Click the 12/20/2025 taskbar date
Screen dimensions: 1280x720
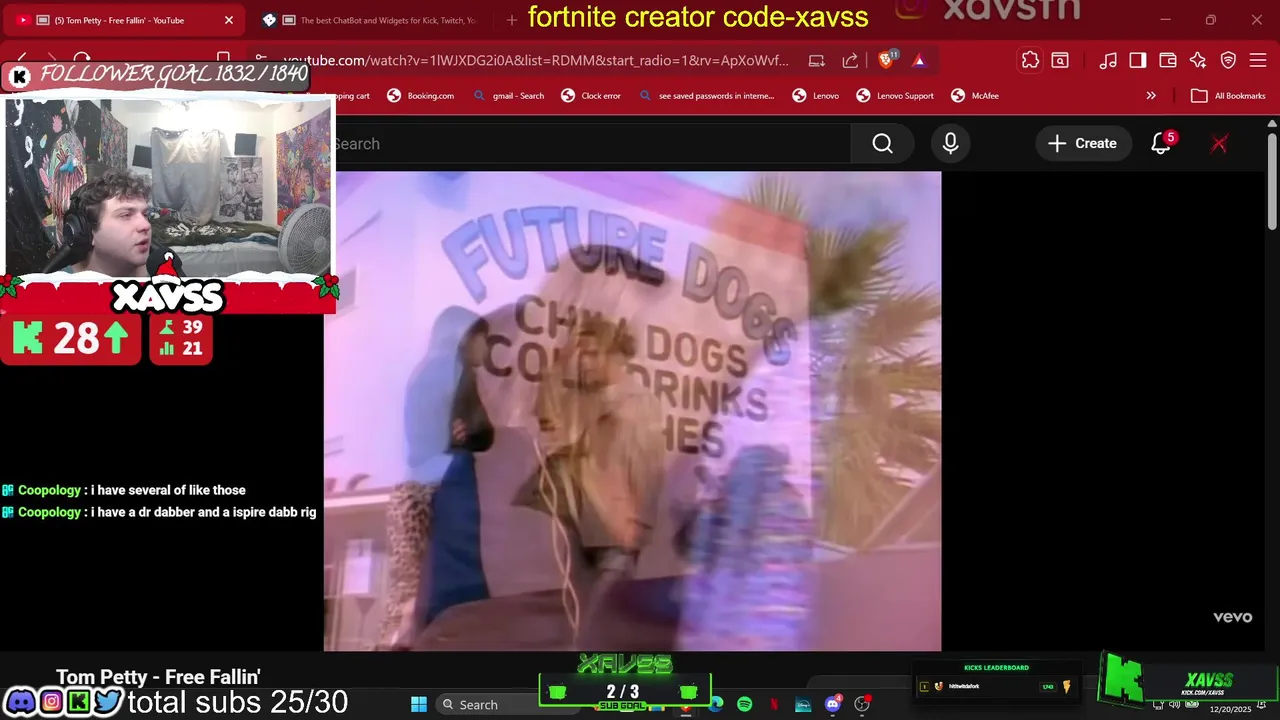1230,709
